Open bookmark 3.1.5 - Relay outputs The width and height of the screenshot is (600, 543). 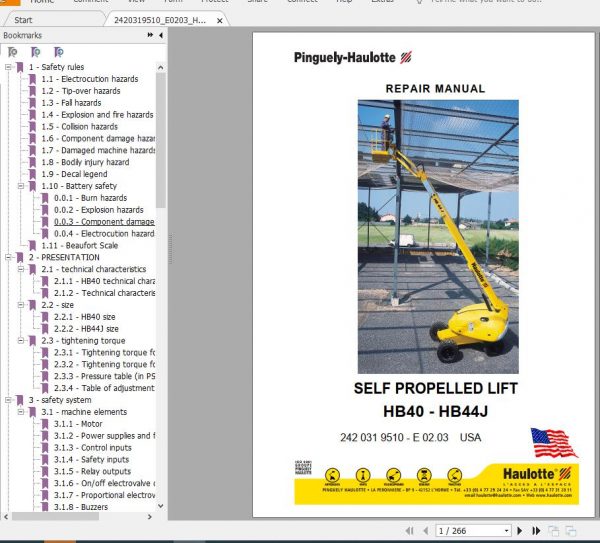coord(92,471)
